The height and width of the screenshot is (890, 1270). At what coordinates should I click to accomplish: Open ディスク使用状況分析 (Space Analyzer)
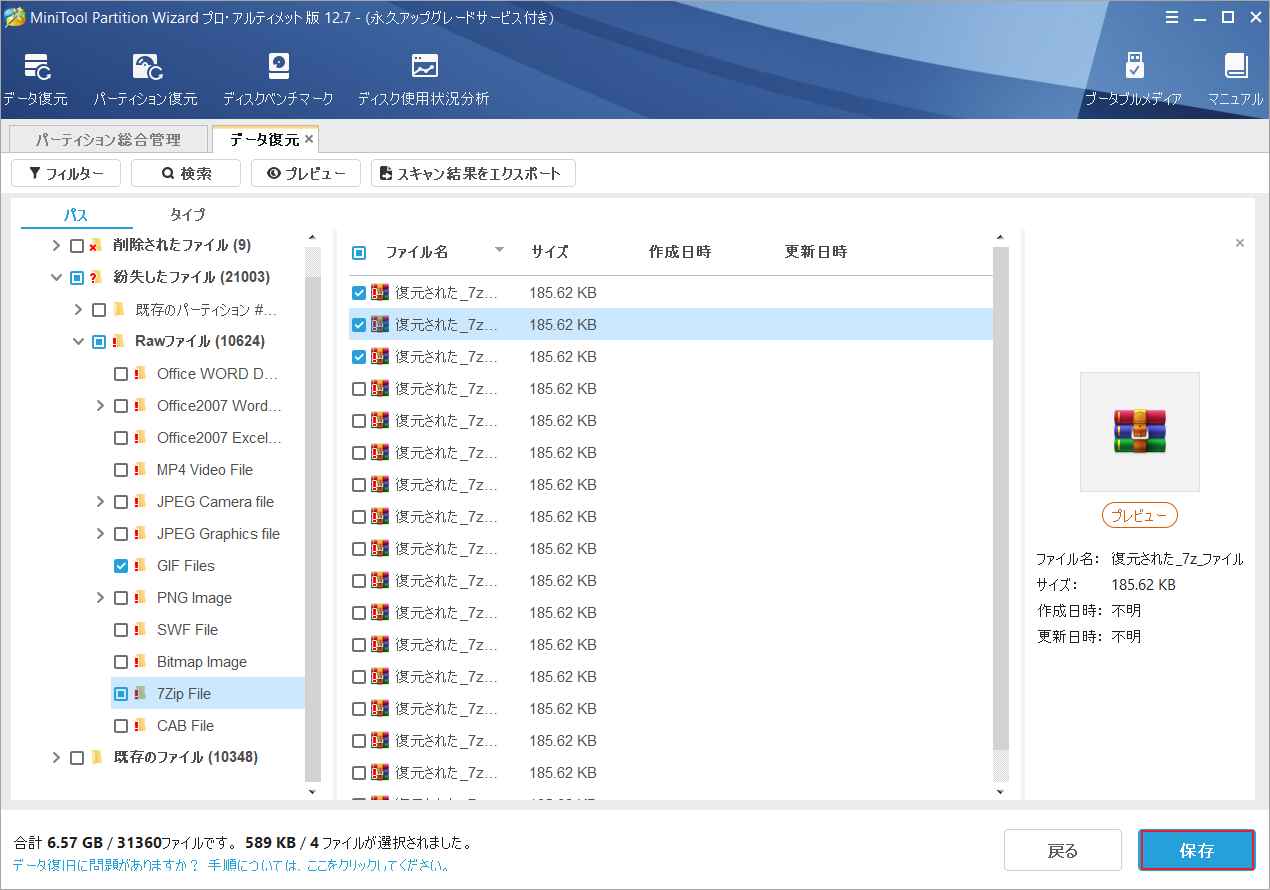point(423,75)
